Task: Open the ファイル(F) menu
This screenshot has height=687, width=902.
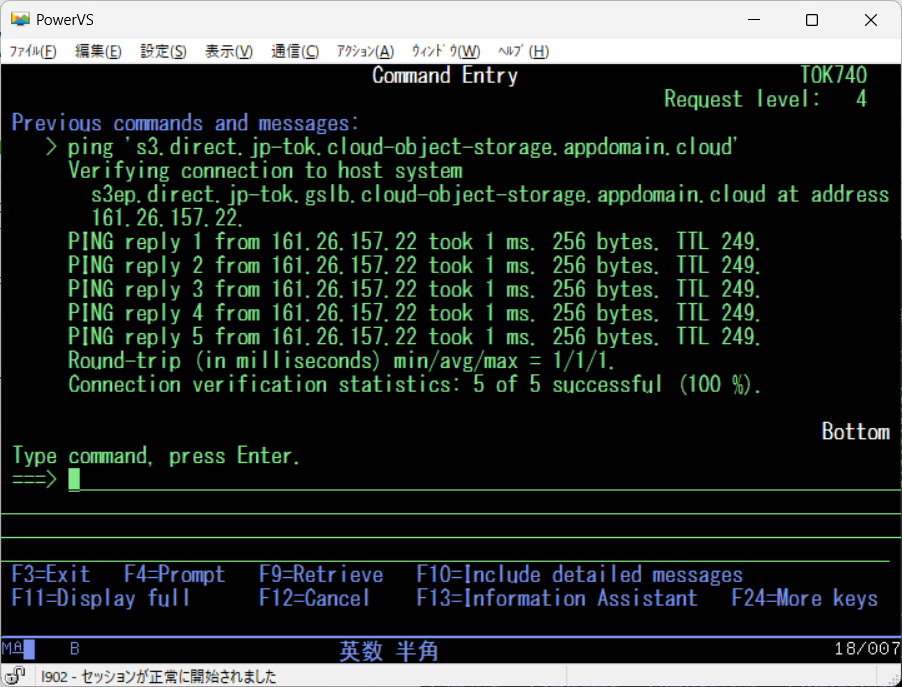Action: click(33, 51)
